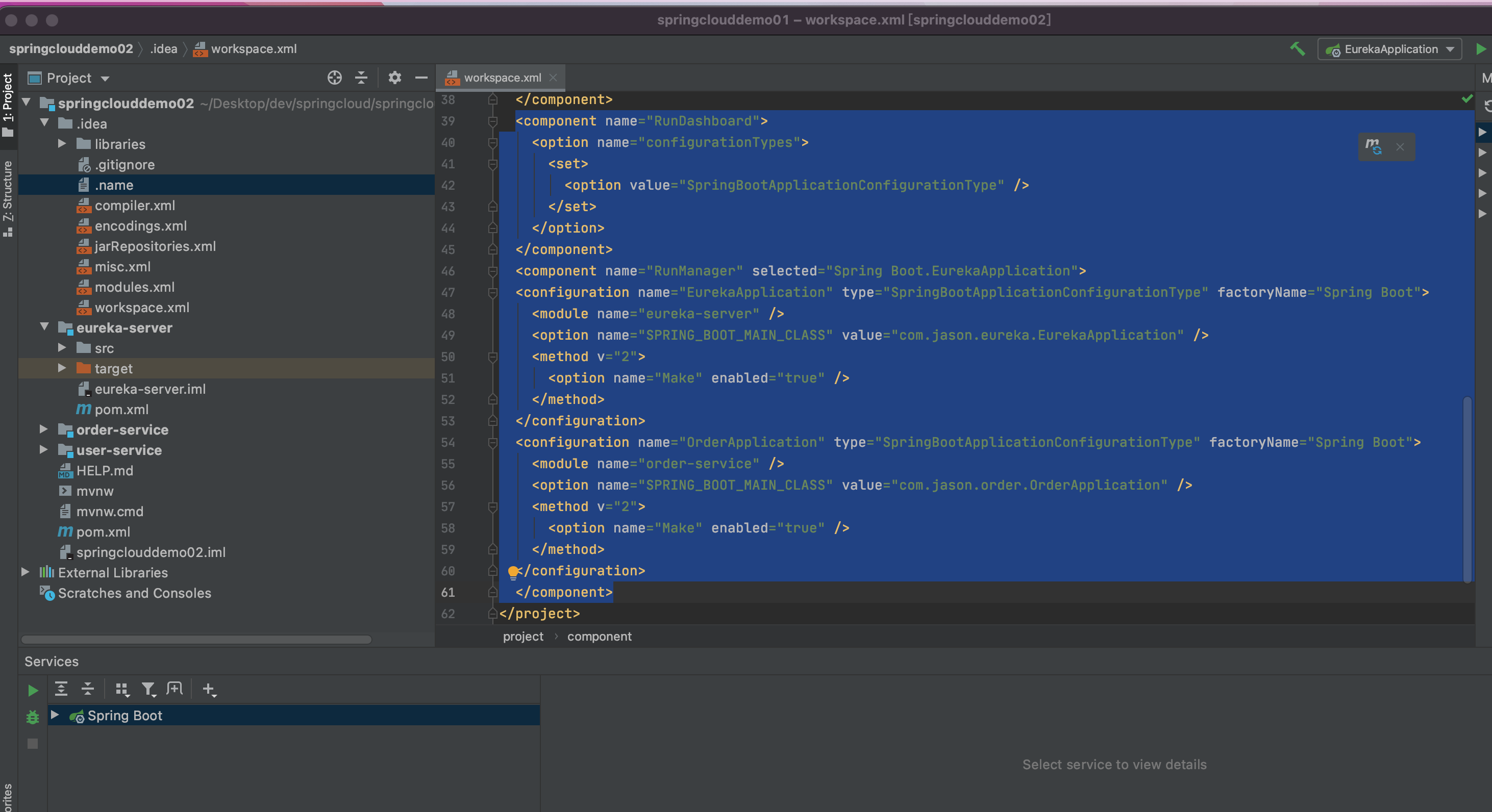
Task: Expand the order-service module folder
Action: click(43, 429)
